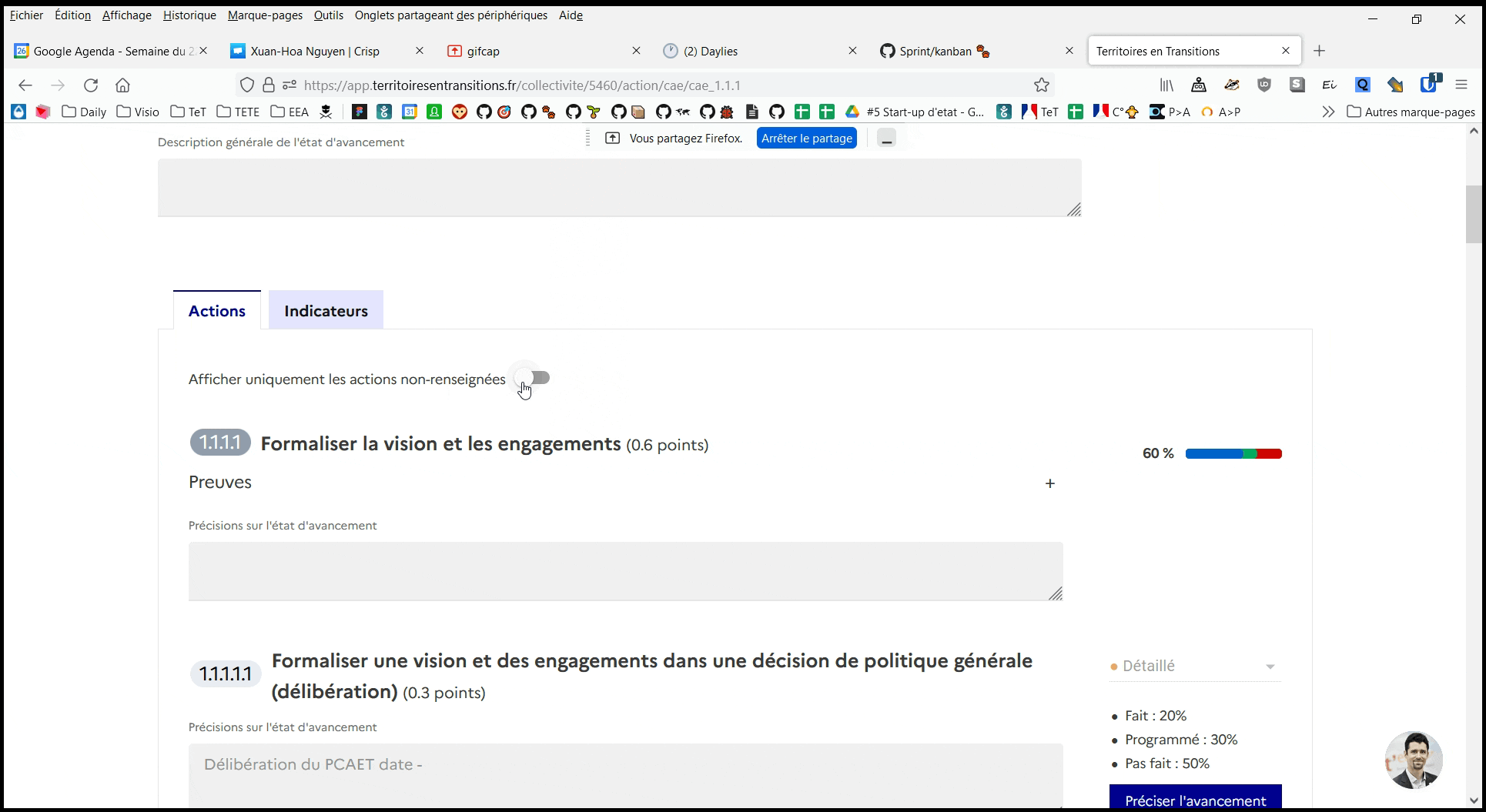The width and height of the screenshot is (1486, 812).
Task: Reload the current page
Action: pos(90,85)
